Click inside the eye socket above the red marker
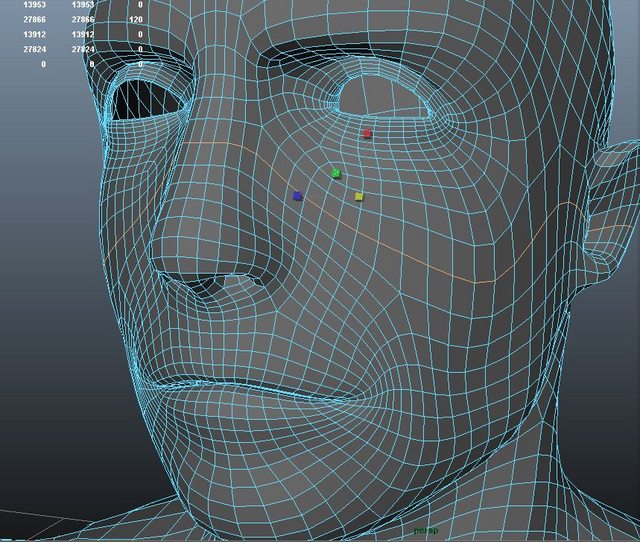 (x=383, y=97)
